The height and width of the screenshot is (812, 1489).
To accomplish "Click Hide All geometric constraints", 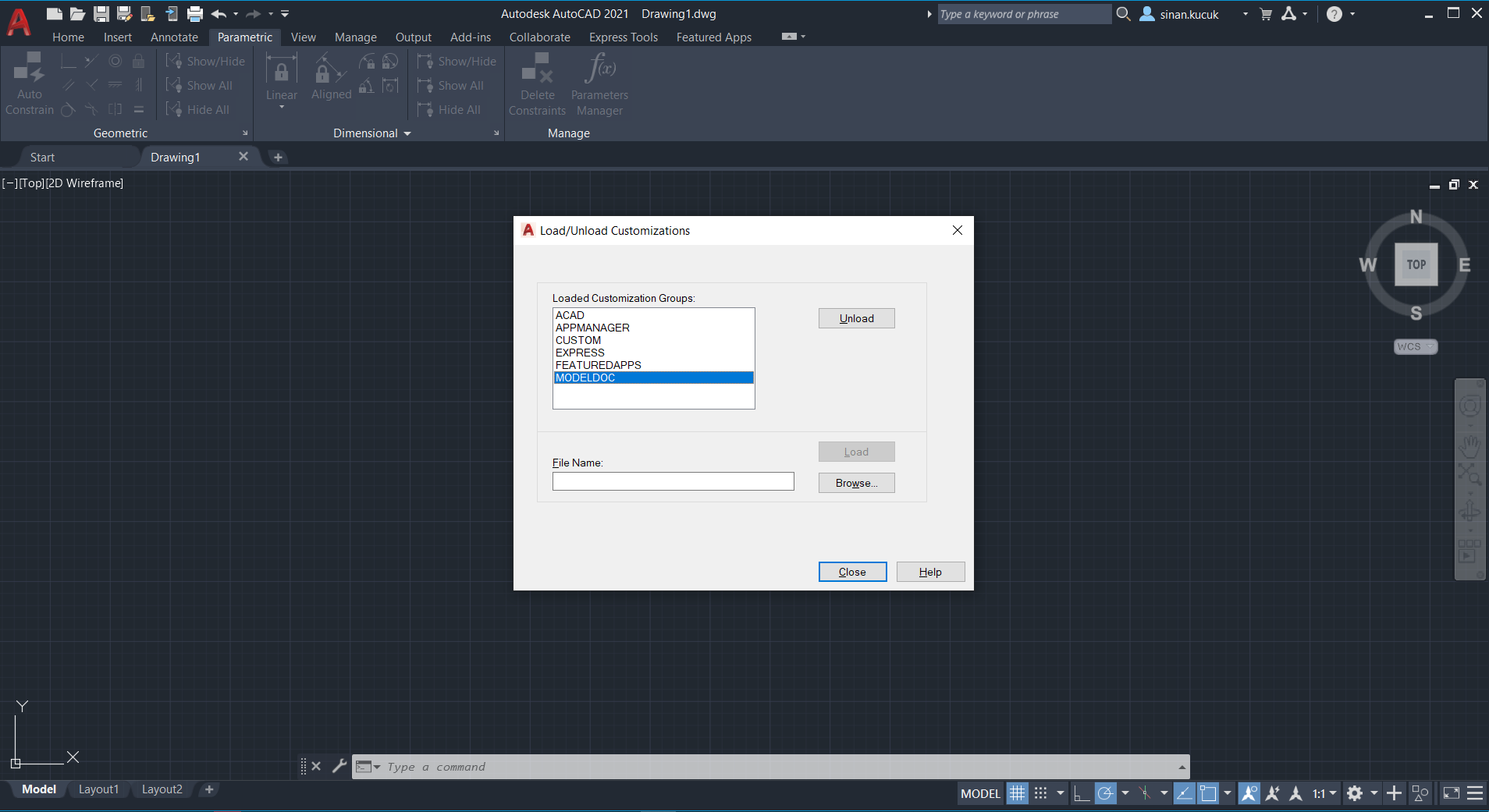I will pos(205,109).
